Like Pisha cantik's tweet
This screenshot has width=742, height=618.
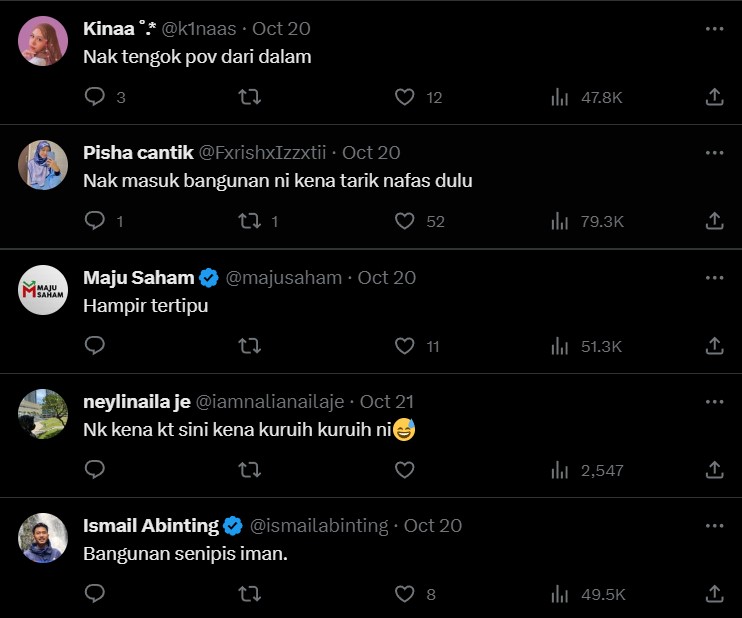[x=404, y=221]
